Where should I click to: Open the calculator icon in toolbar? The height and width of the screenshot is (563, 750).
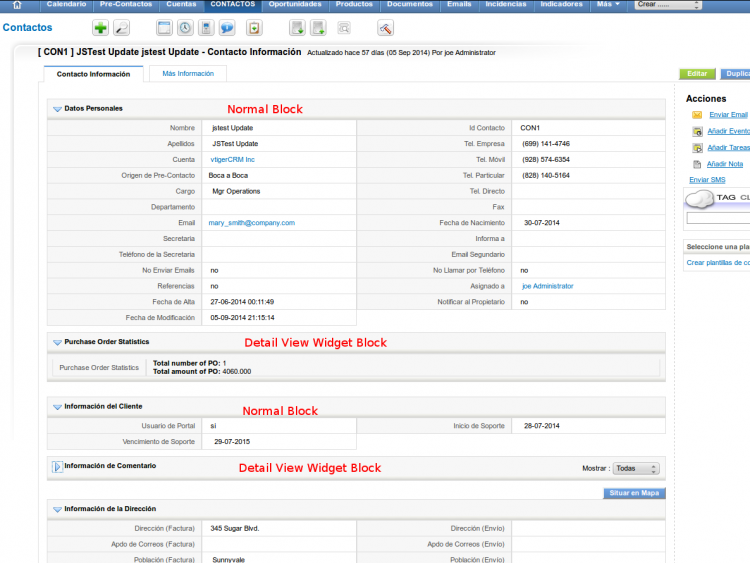(206, 28)
